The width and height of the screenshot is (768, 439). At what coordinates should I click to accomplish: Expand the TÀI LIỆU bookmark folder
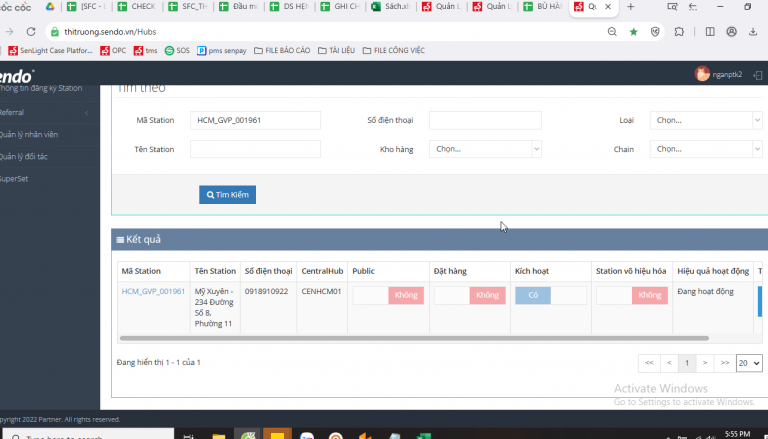click(x=336, y=50)
